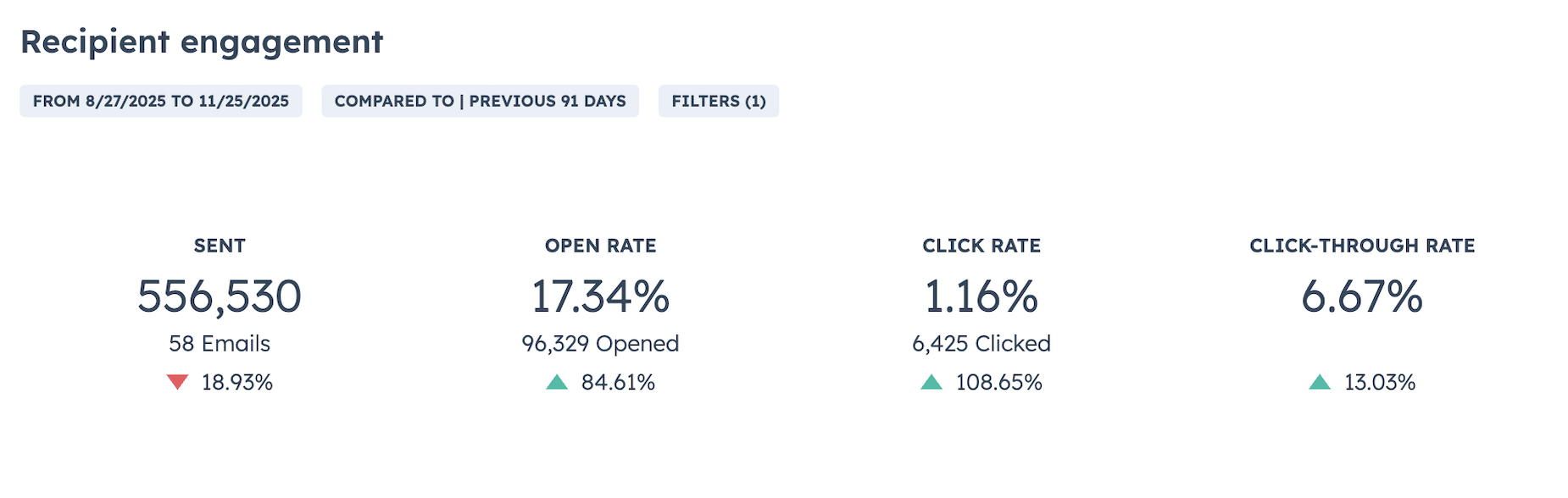The height and width of the screenshot is (498, 1568).
Task: Expand the FILTERS (1) panel
Action: coord(718,101)
